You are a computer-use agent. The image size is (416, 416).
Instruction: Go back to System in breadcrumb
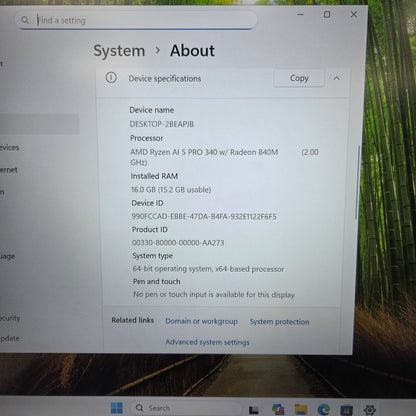(119, 51)
